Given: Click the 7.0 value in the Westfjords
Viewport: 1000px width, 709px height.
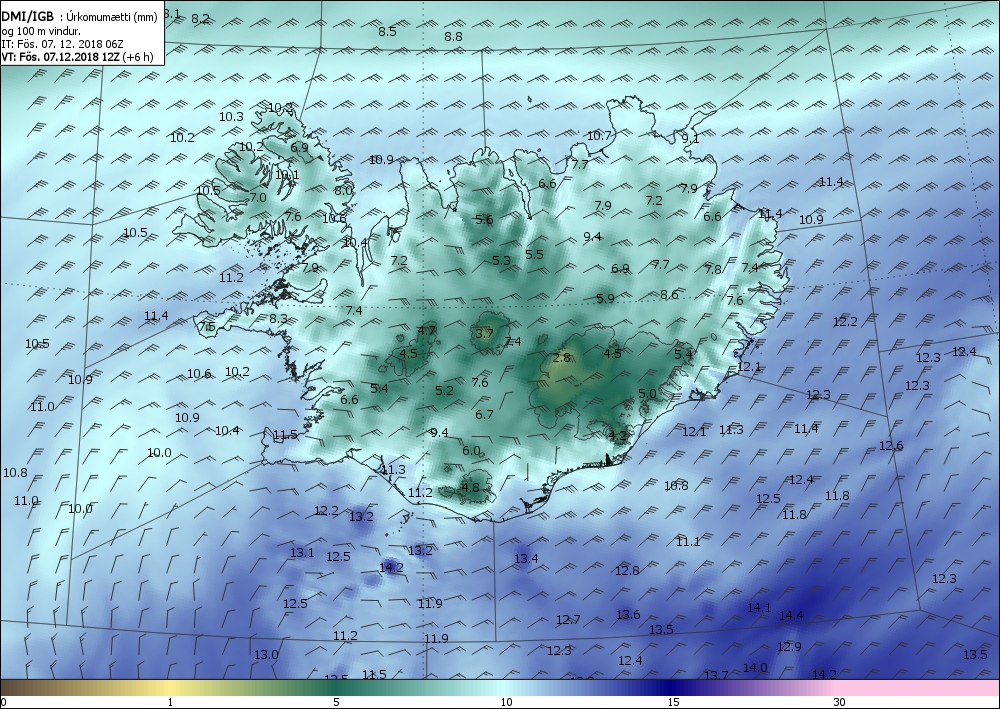Looking at the screenshot, I should (x=258, y=198).
